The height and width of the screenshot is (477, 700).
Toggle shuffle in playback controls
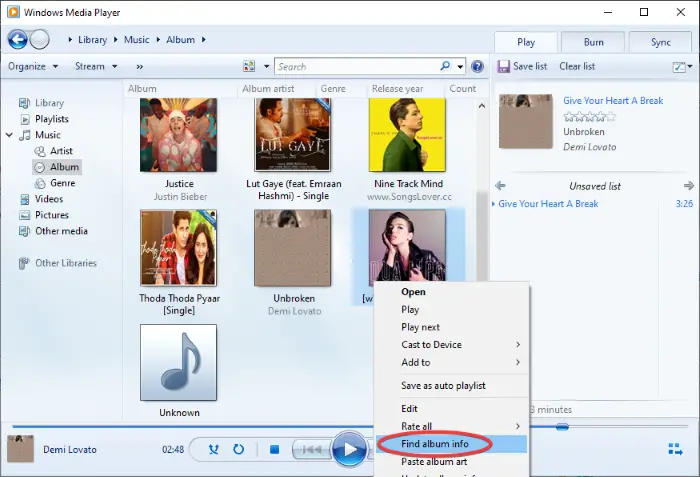pyautogui.click(x=214, y=449)
